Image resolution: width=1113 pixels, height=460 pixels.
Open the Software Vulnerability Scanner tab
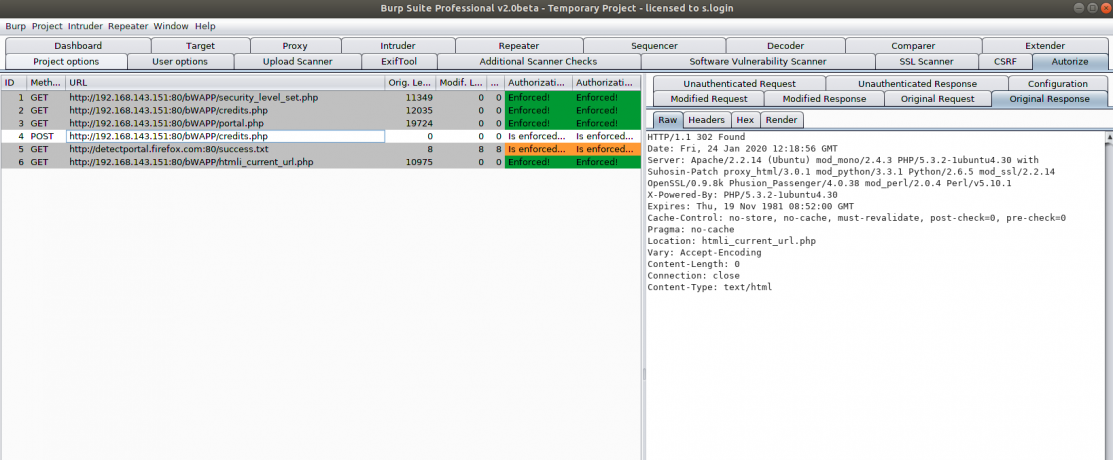click(757, 62)
